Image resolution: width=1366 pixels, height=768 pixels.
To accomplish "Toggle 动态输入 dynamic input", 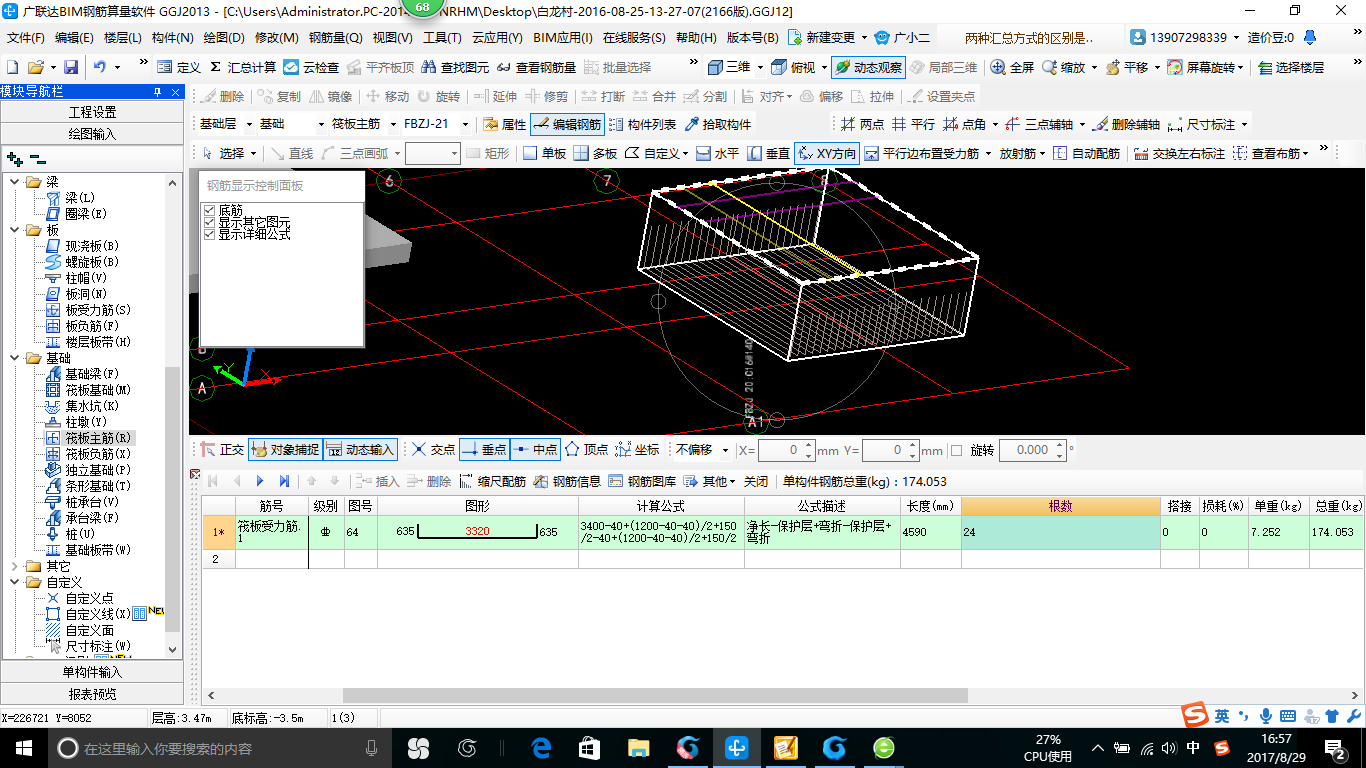I will (x=361, y=450).
